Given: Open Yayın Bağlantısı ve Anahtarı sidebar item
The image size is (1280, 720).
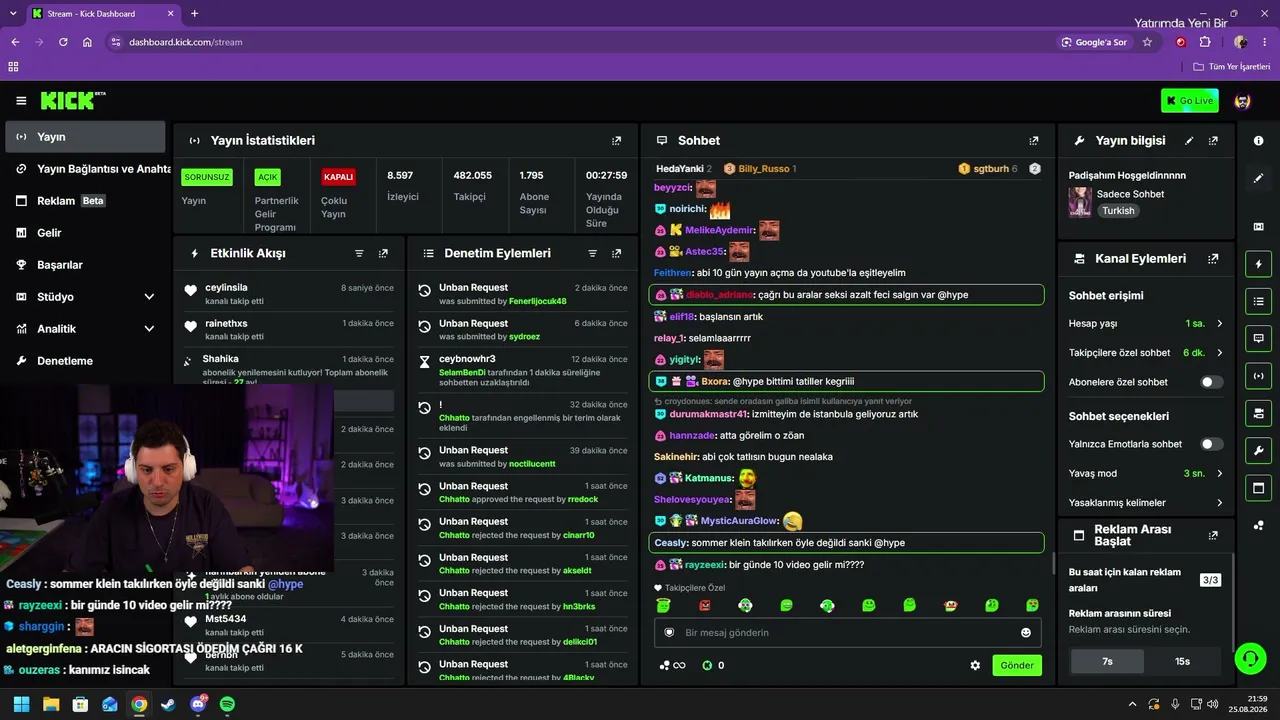Looking at the screenshot, I should [x=87, y=169].
